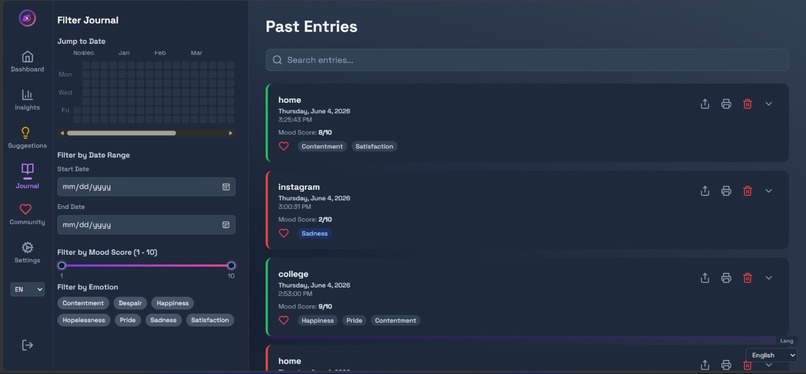The height and width of the screenshot is (374, 806).
Task: Click the Satisfaction tag on the first home entry
Action: point(374,146)
